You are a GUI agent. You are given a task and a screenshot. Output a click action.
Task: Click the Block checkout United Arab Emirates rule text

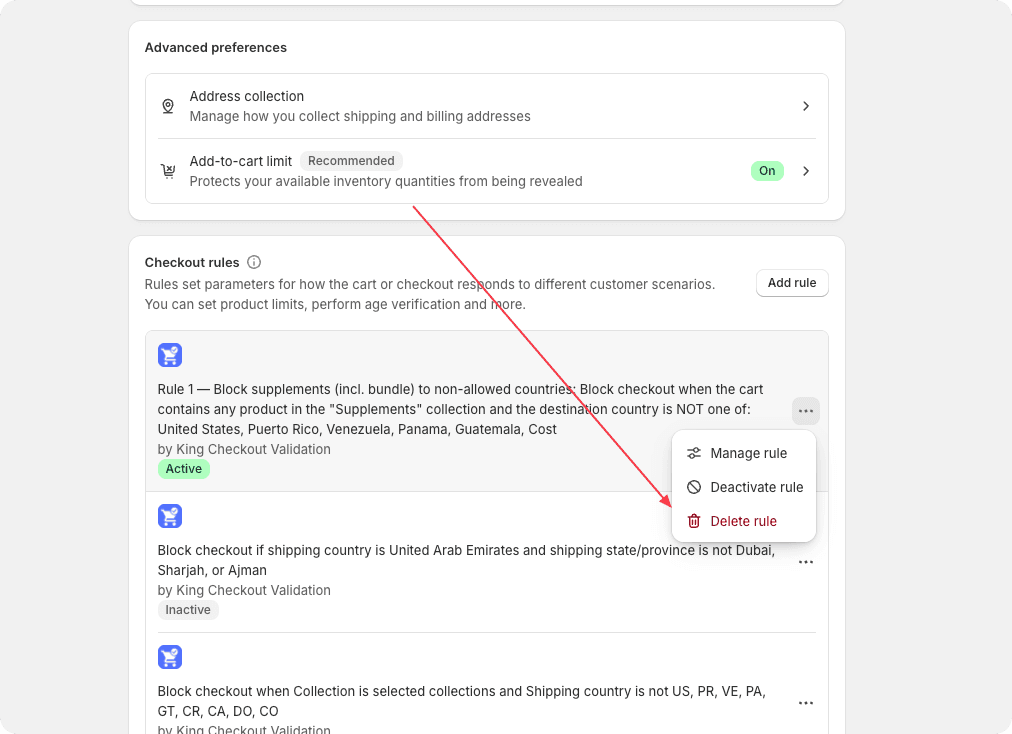(x=466, y=560)
